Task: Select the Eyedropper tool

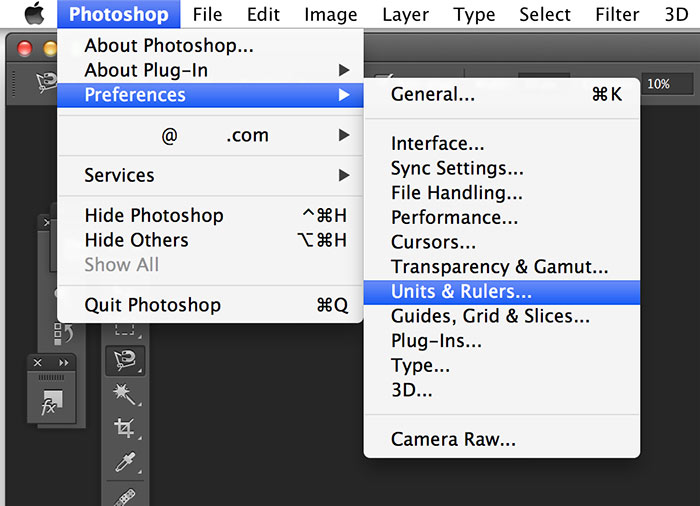Action: pos(125,462)
